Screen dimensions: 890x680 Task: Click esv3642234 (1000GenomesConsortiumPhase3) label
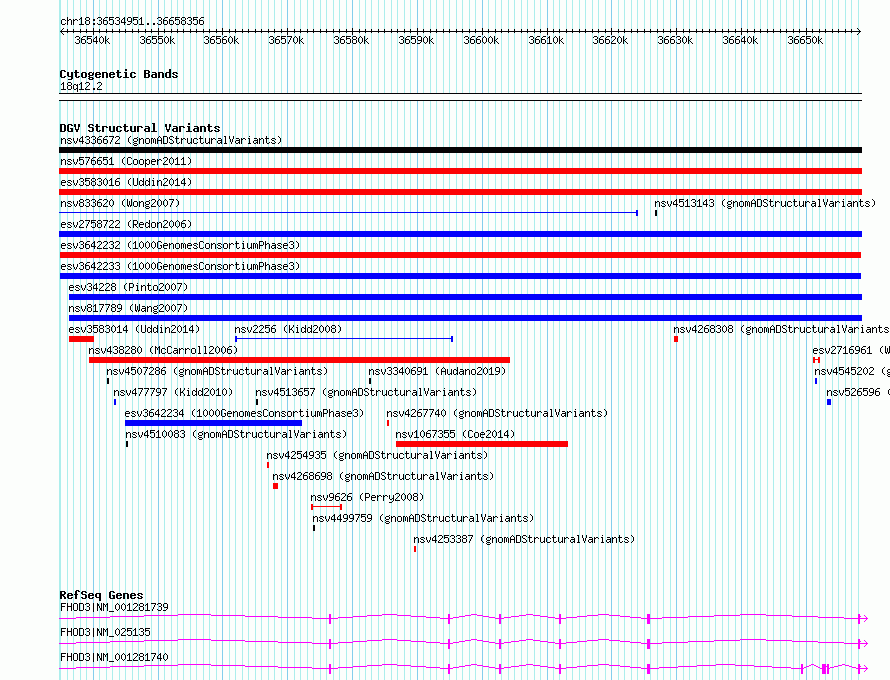pos(245,413)
